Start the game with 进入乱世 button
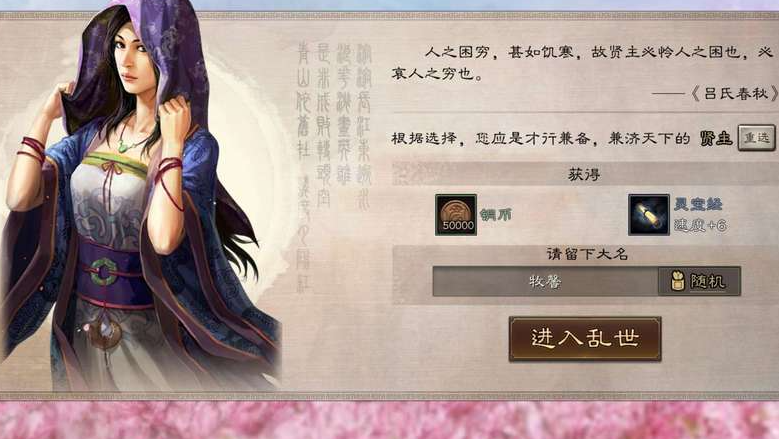Screen dimensions: 779x439 pyautogui.click(x=585, y=339)
